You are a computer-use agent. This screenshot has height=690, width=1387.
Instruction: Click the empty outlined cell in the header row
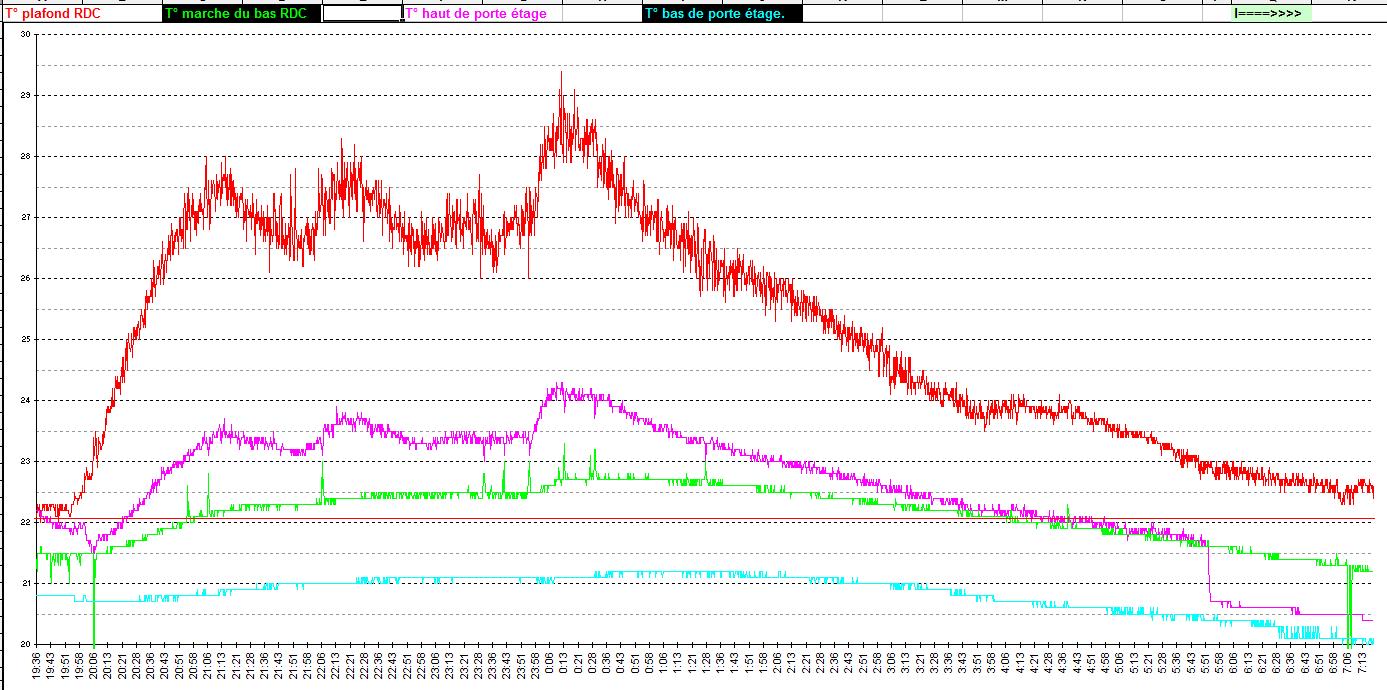(362, 14)
